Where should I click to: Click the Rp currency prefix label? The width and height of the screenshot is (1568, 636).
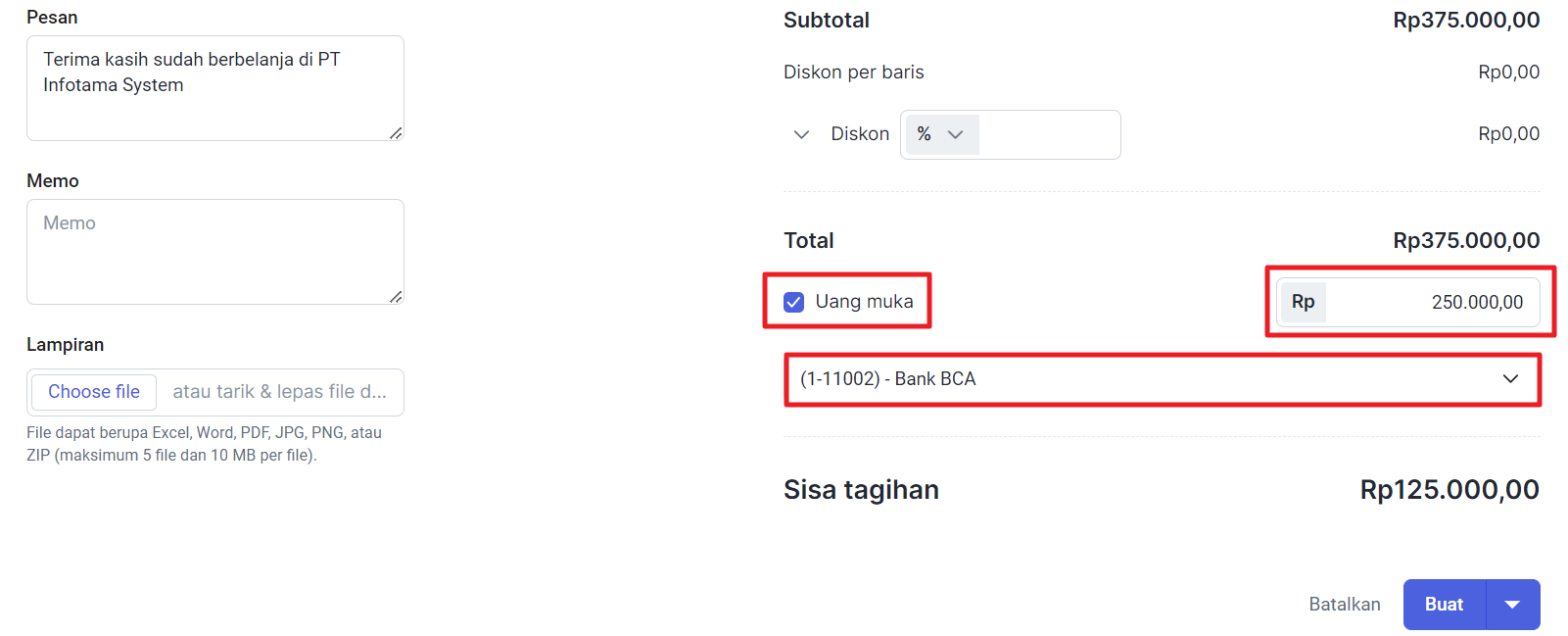click(1303, 302)
